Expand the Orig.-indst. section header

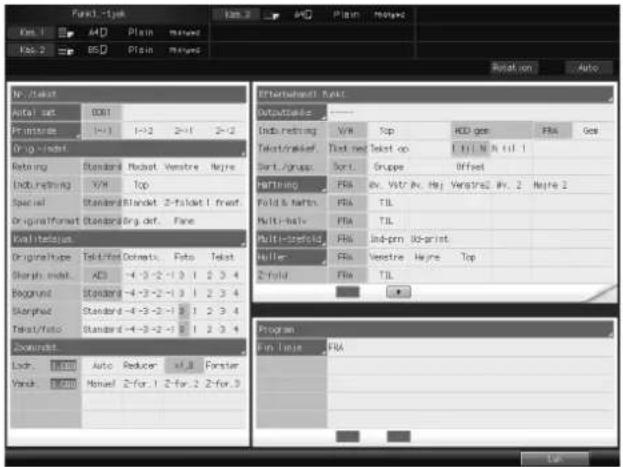coord(129,149)
